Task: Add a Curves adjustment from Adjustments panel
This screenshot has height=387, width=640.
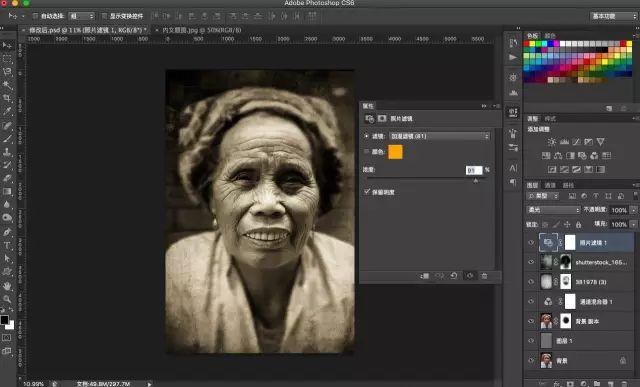Action: (x=576, y=142)
